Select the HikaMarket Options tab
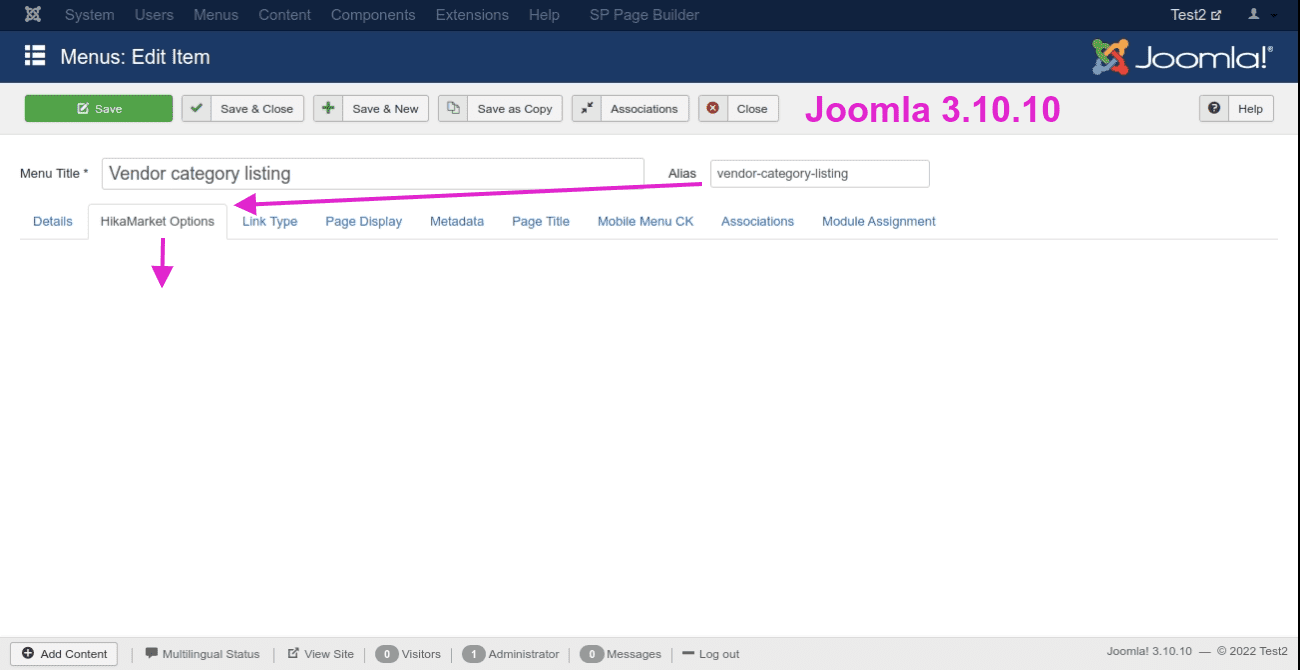The width and height of the screenshot is (1300, 670). [x=158, y=221]
